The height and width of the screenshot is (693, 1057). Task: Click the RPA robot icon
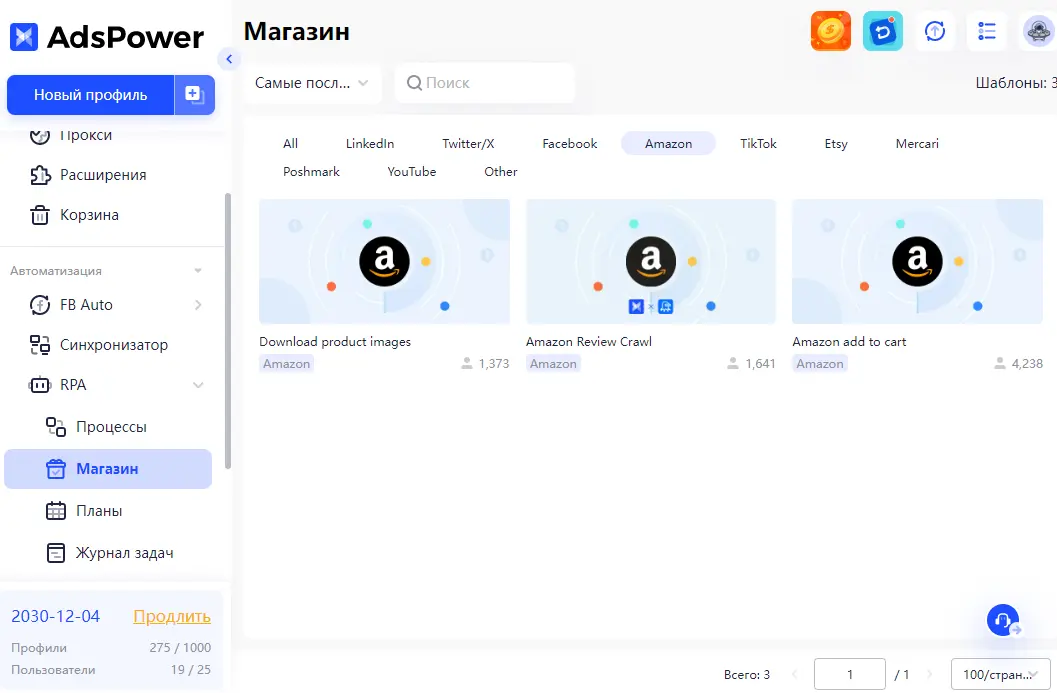pyautogui.click(x=40, y=385)
